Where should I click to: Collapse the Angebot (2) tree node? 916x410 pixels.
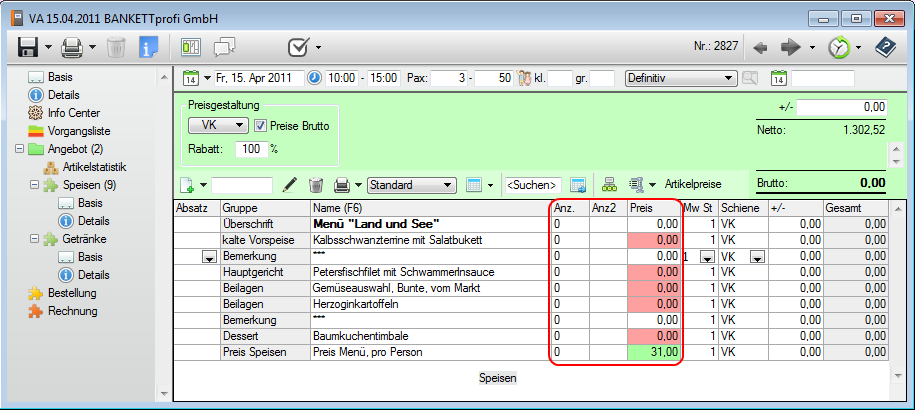point(20,149)
